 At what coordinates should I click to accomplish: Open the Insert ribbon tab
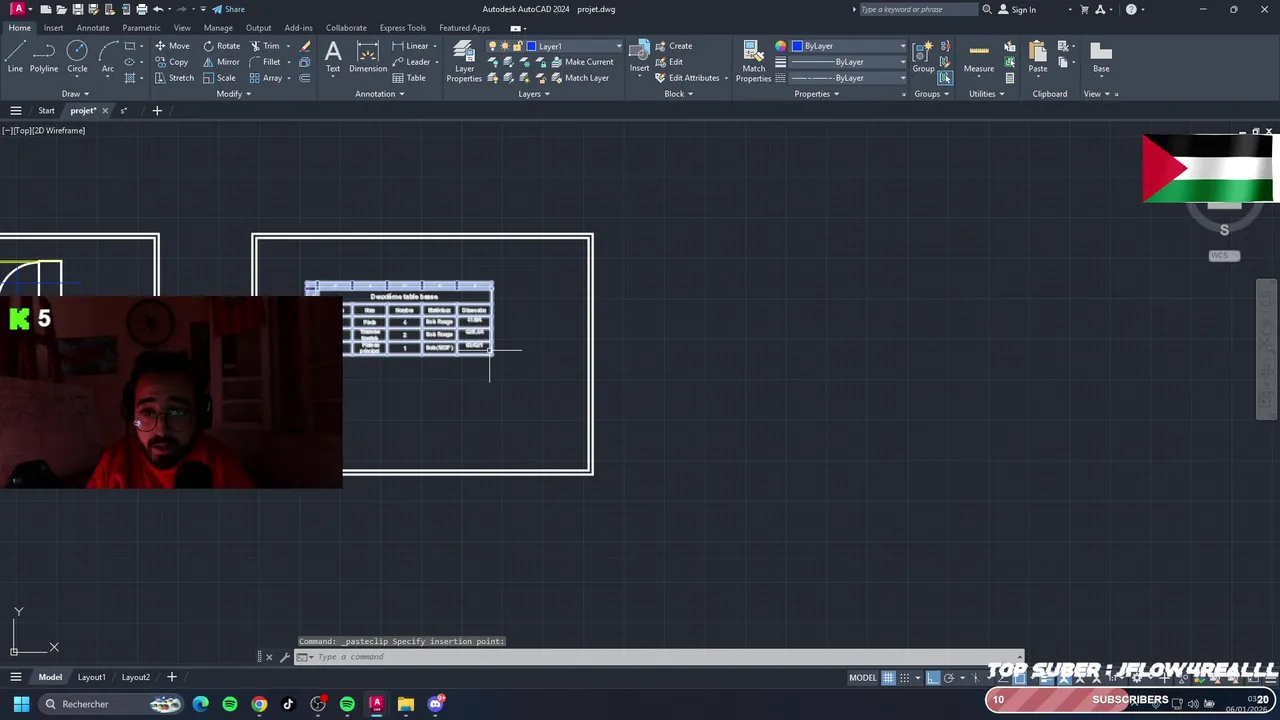[x=53, y=28]
